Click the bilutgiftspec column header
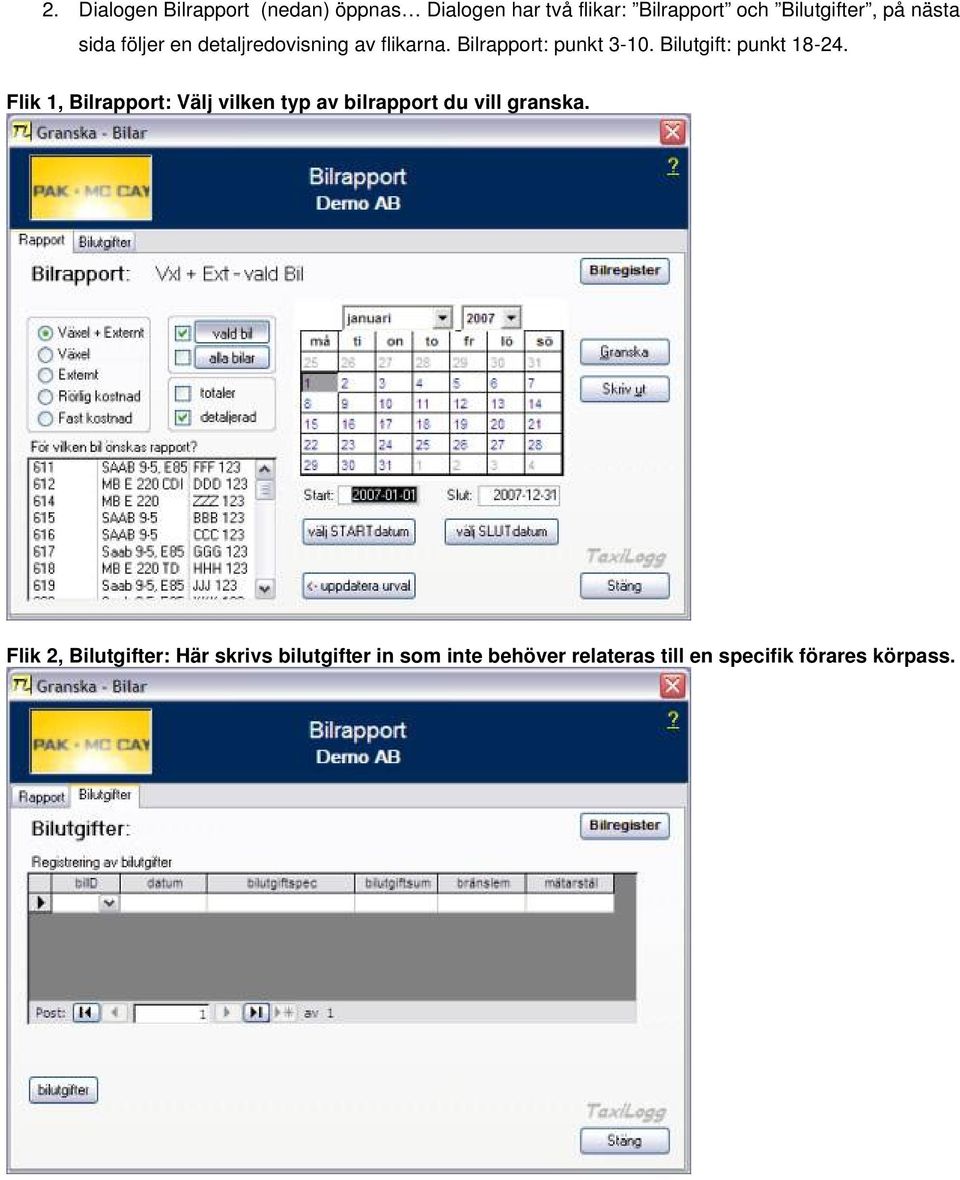The height and width of the screenshot is (1180, 960). (x=281, y=883)
